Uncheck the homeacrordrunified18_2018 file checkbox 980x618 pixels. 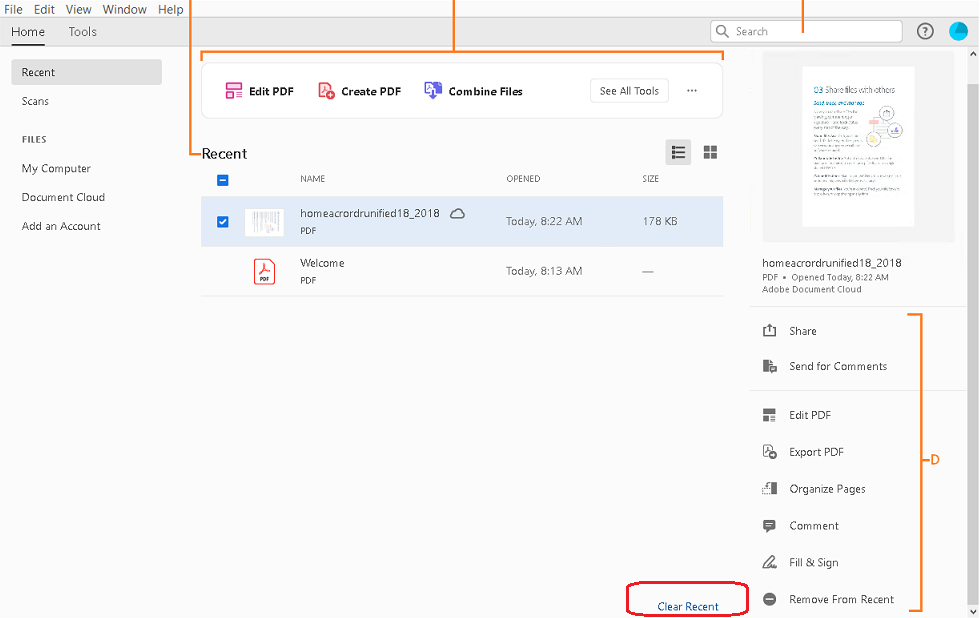tap(223, 221)
